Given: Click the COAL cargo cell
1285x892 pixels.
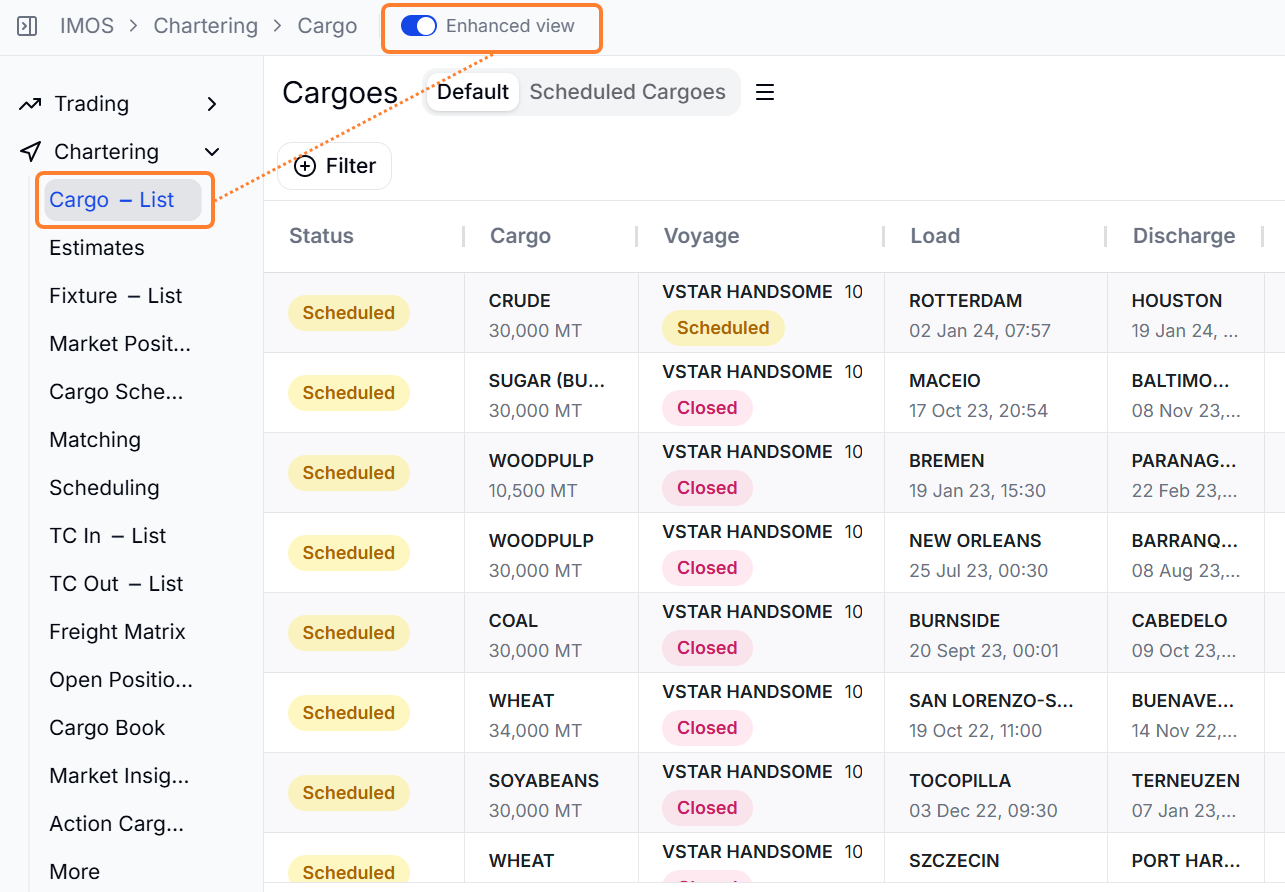Looking at the screenshot, I should pyautogui.click(x=551, y=633).
